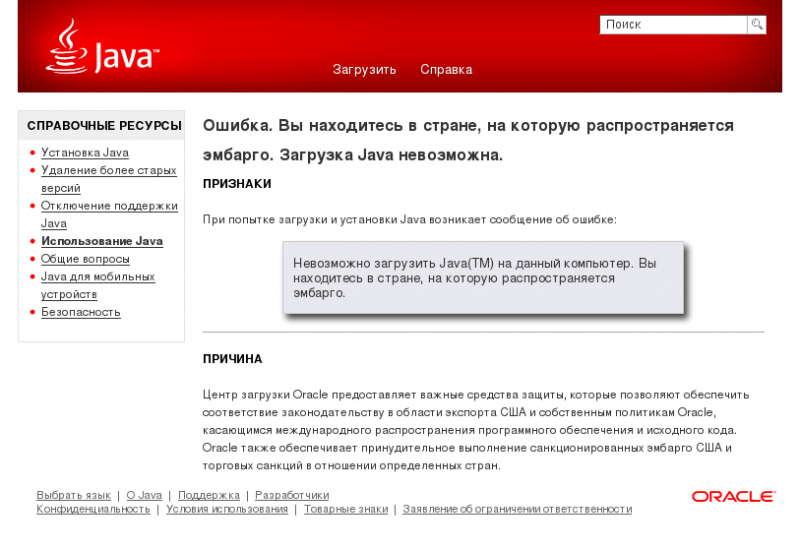Click Поддержка footer link
The width and height of the screenshot is (800, 550).
coord(209,495)
